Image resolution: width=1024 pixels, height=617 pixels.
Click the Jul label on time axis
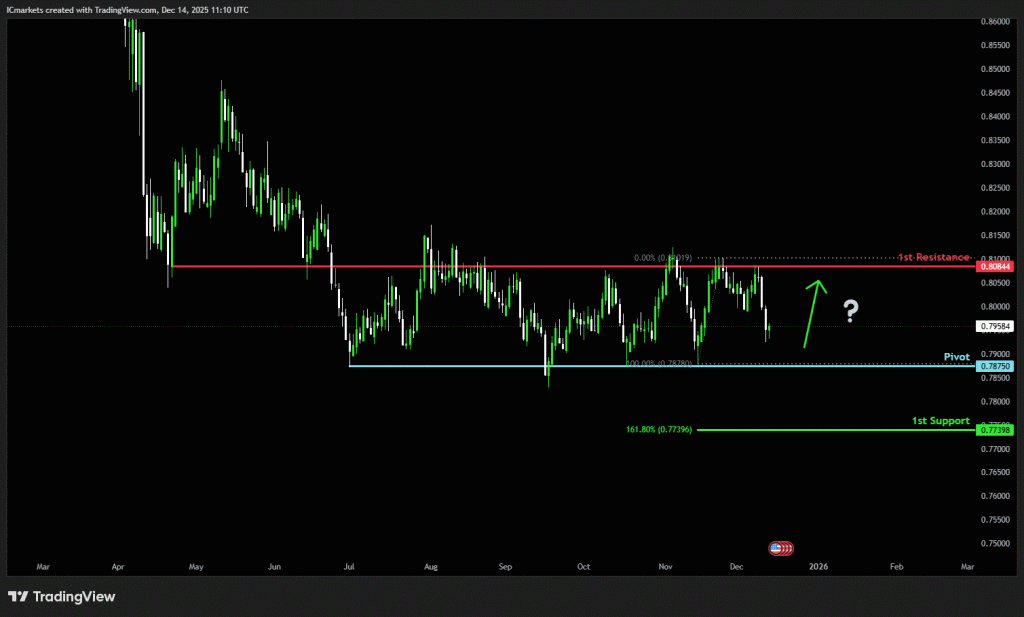[350, 566]
